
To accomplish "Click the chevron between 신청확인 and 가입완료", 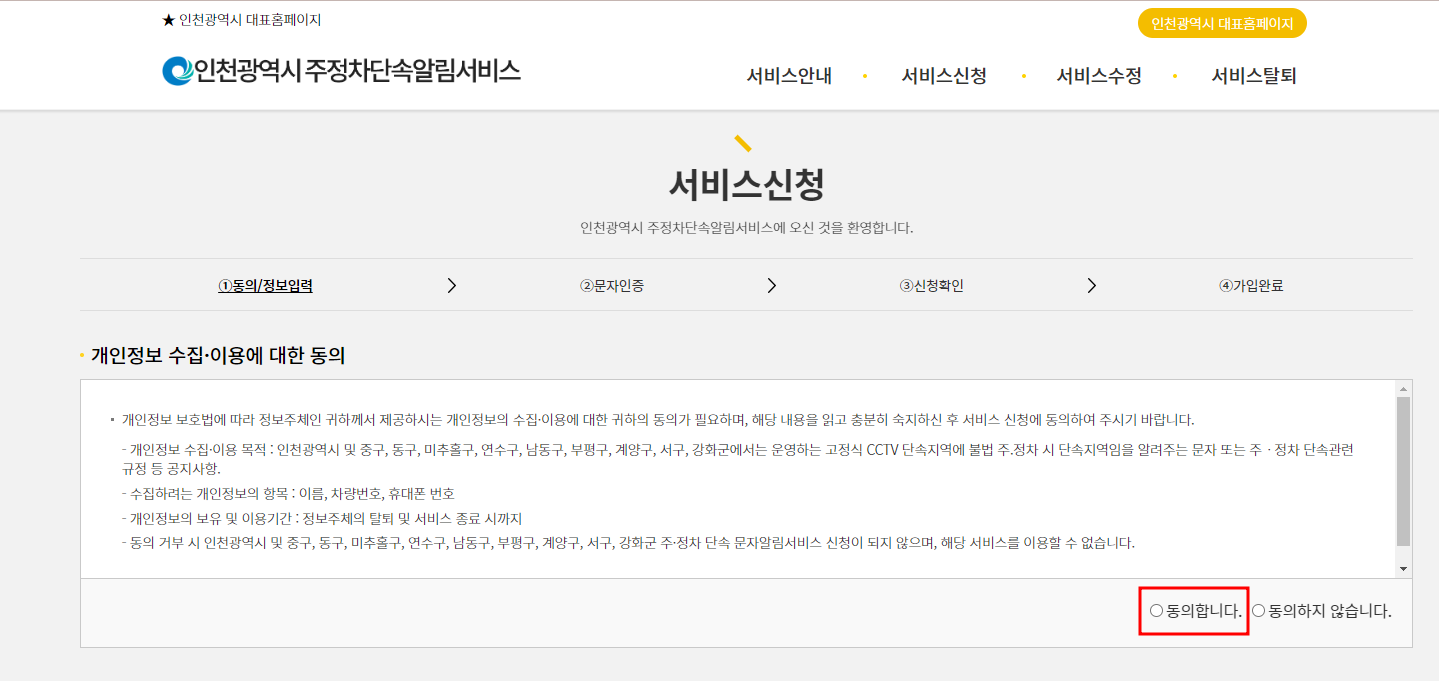I will (x=1092, y=284).
